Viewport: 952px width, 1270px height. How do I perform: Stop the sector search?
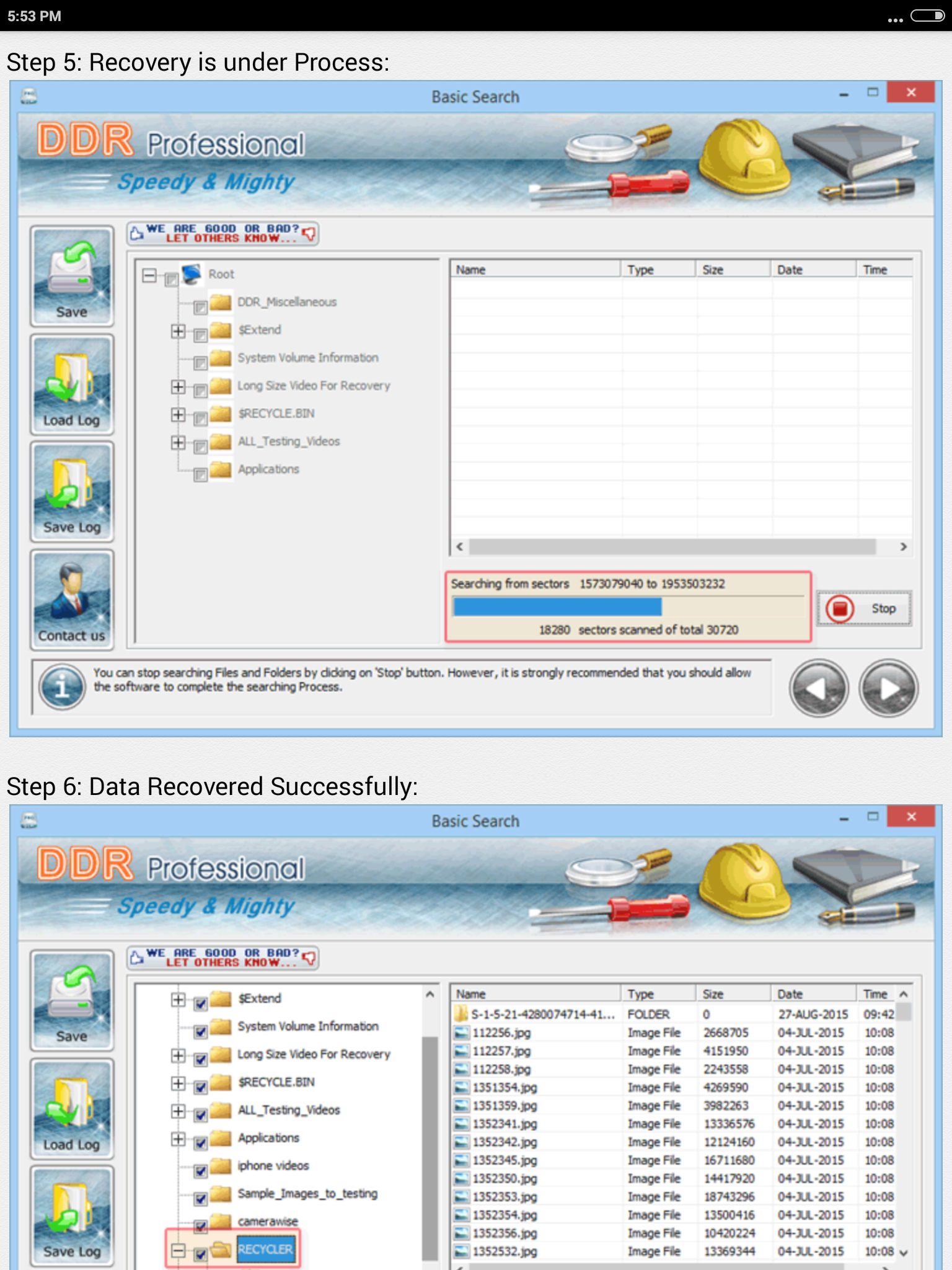pos(865,608)
